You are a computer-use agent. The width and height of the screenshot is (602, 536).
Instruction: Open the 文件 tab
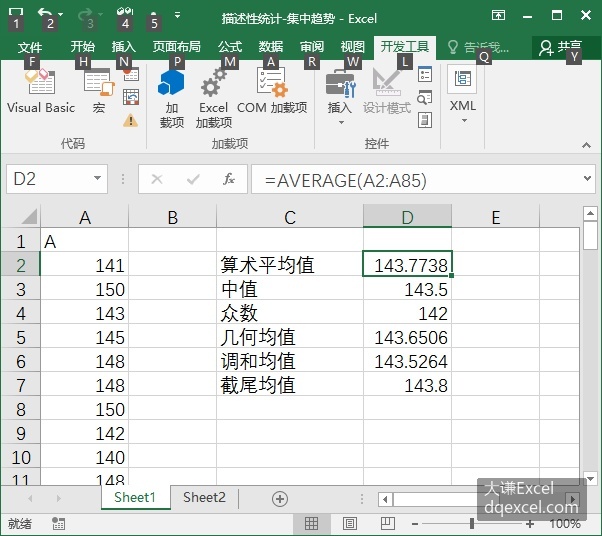tap(30, 47)
